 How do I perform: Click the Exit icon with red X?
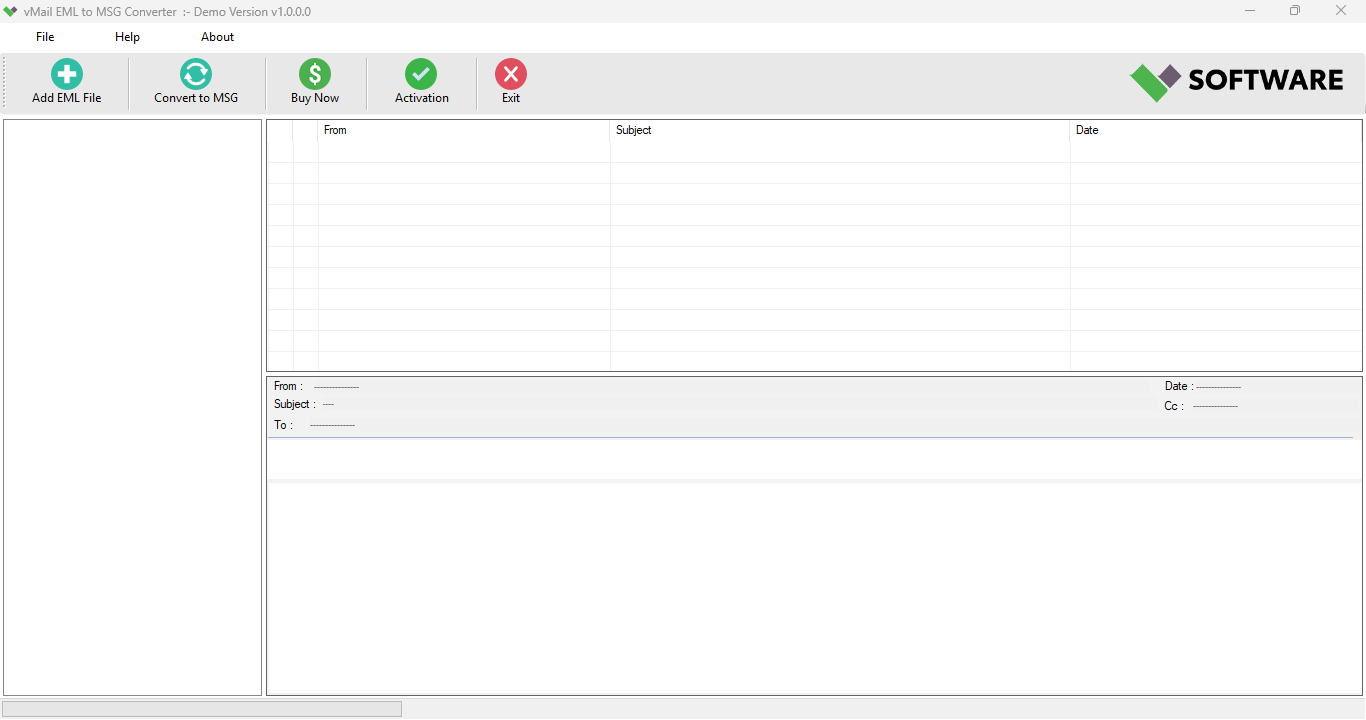tap(510, 73)
